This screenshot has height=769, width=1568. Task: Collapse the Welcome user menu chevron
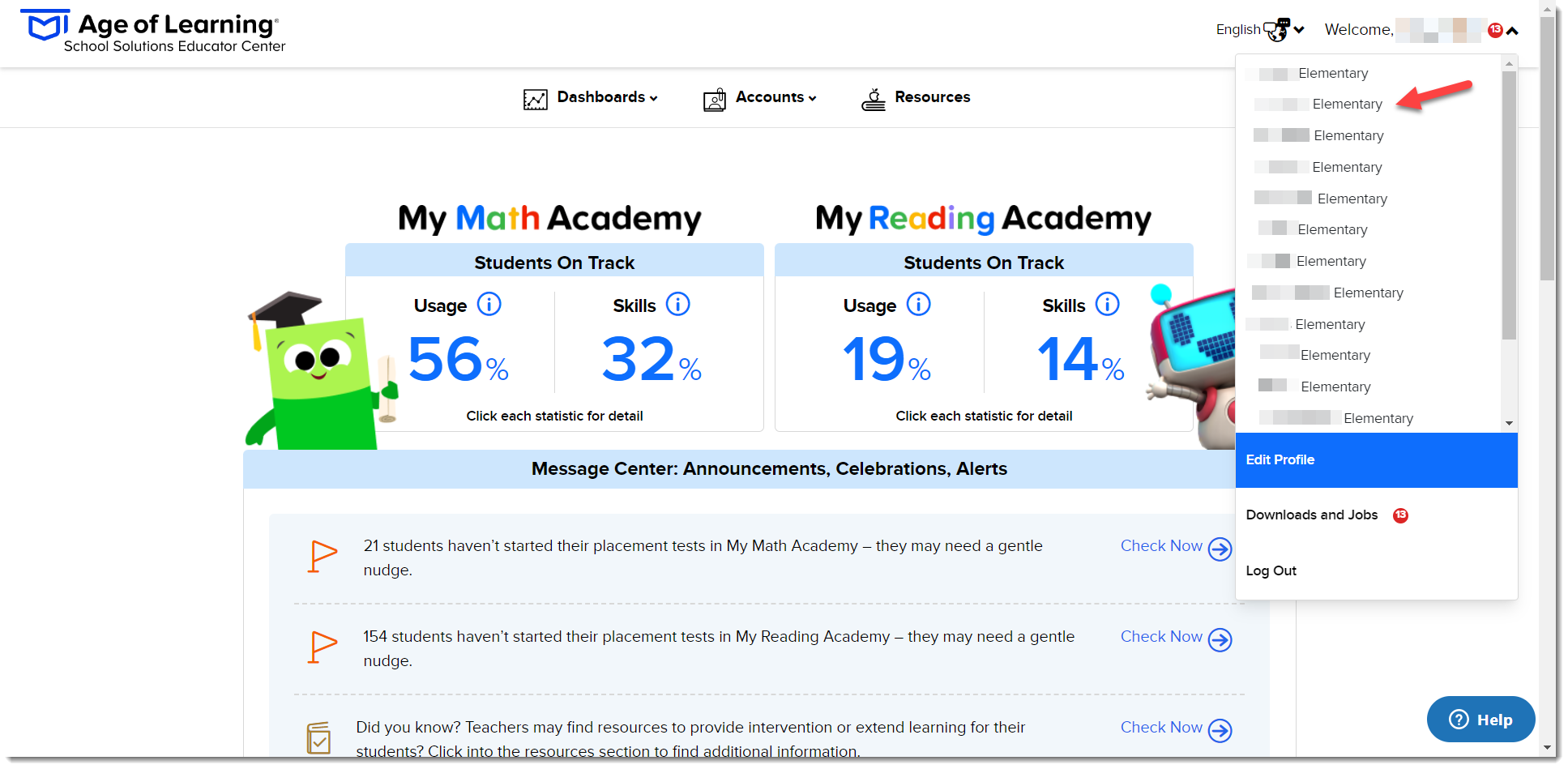(x=1512, y=31)
